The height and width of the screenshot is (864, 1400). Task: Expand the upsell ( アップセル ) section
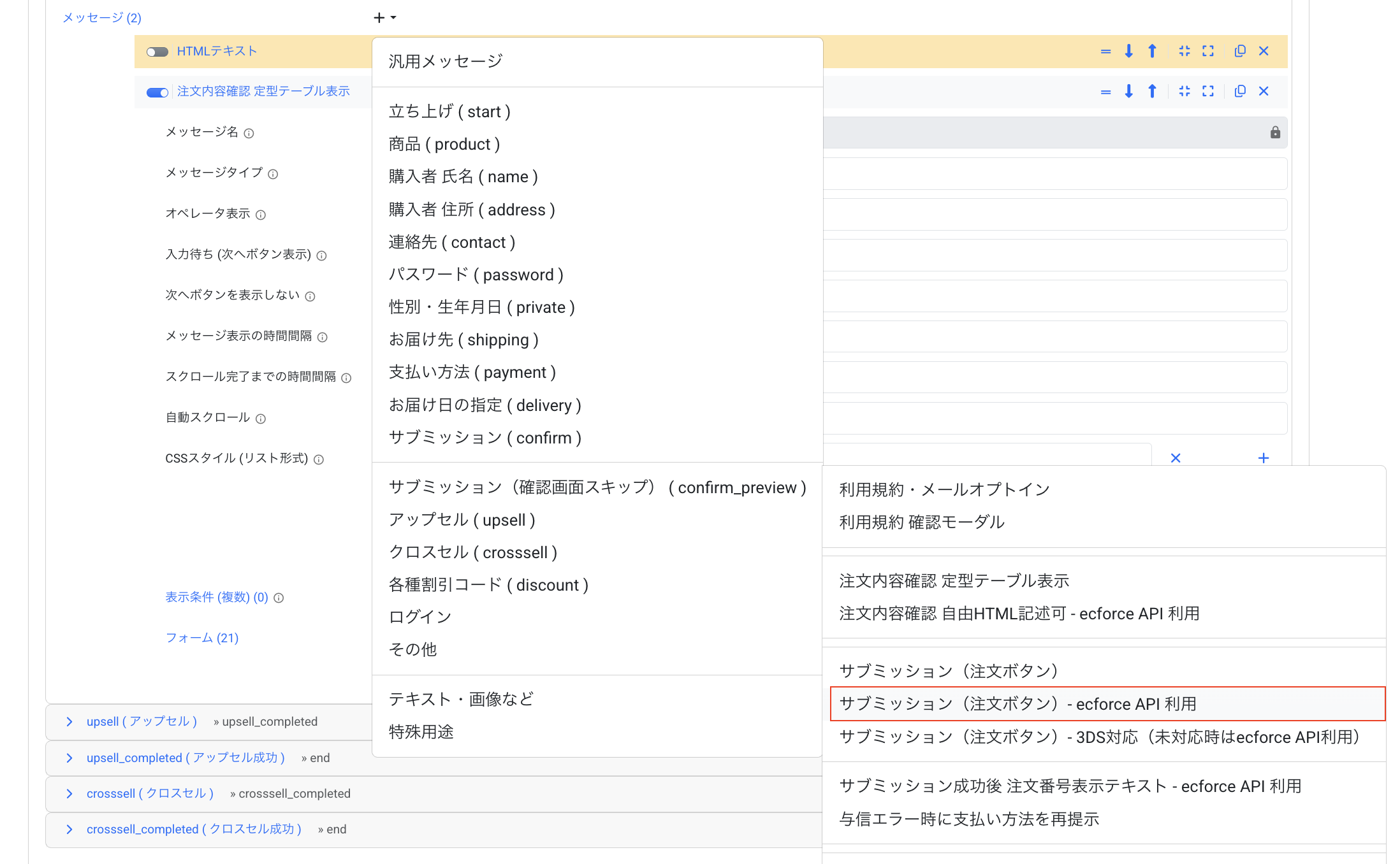pos(69,721)
